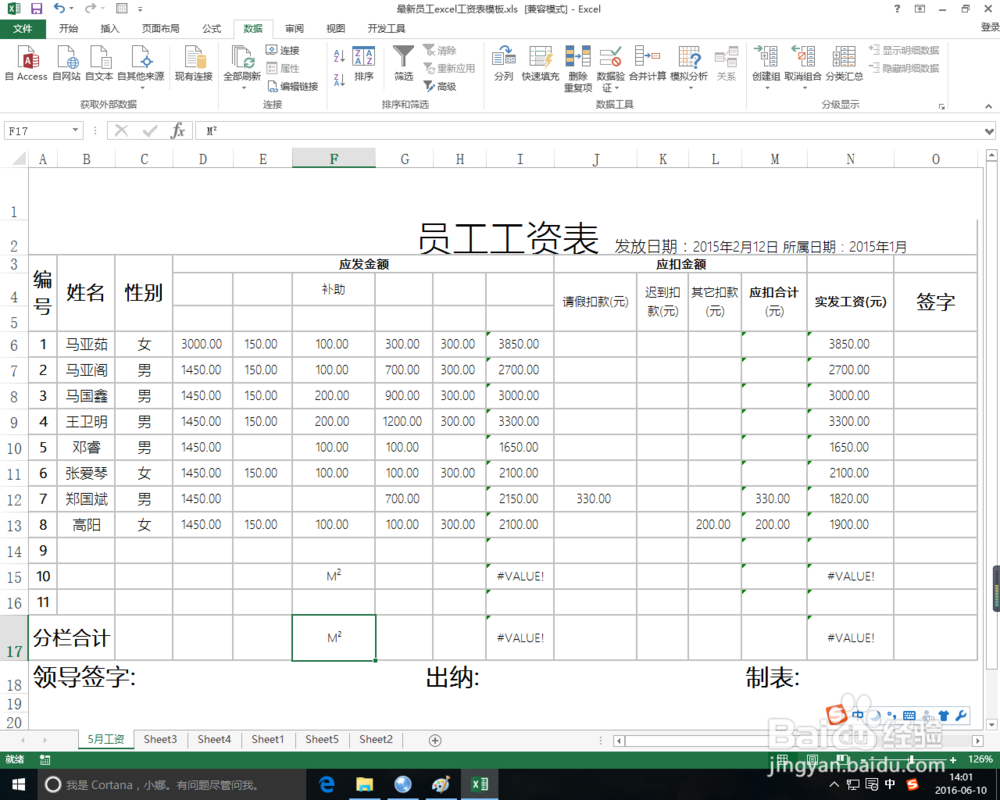Open Group (创建组) command
Image resolution: width=1000 pixels, height=800 pixels.
click(766, 66)
